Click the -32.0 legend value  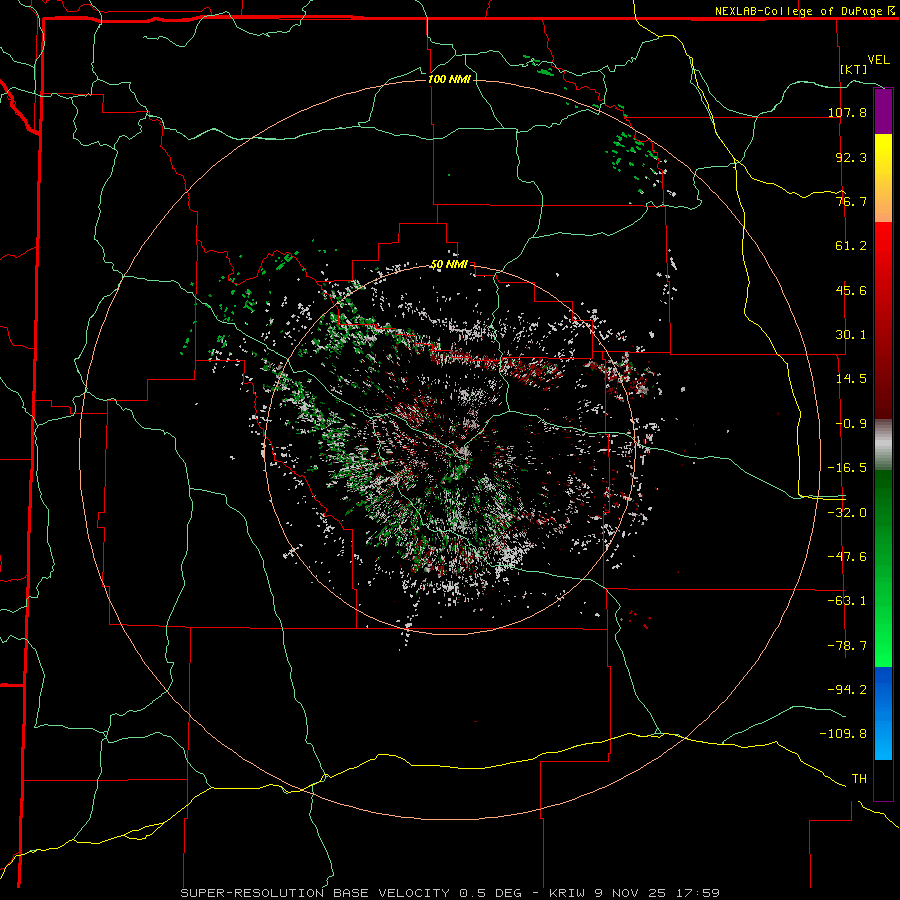847,513
